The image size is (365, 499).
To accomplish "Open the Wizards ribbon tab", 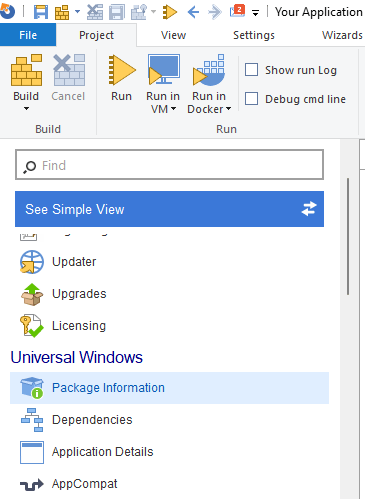I will coord(342,35).
